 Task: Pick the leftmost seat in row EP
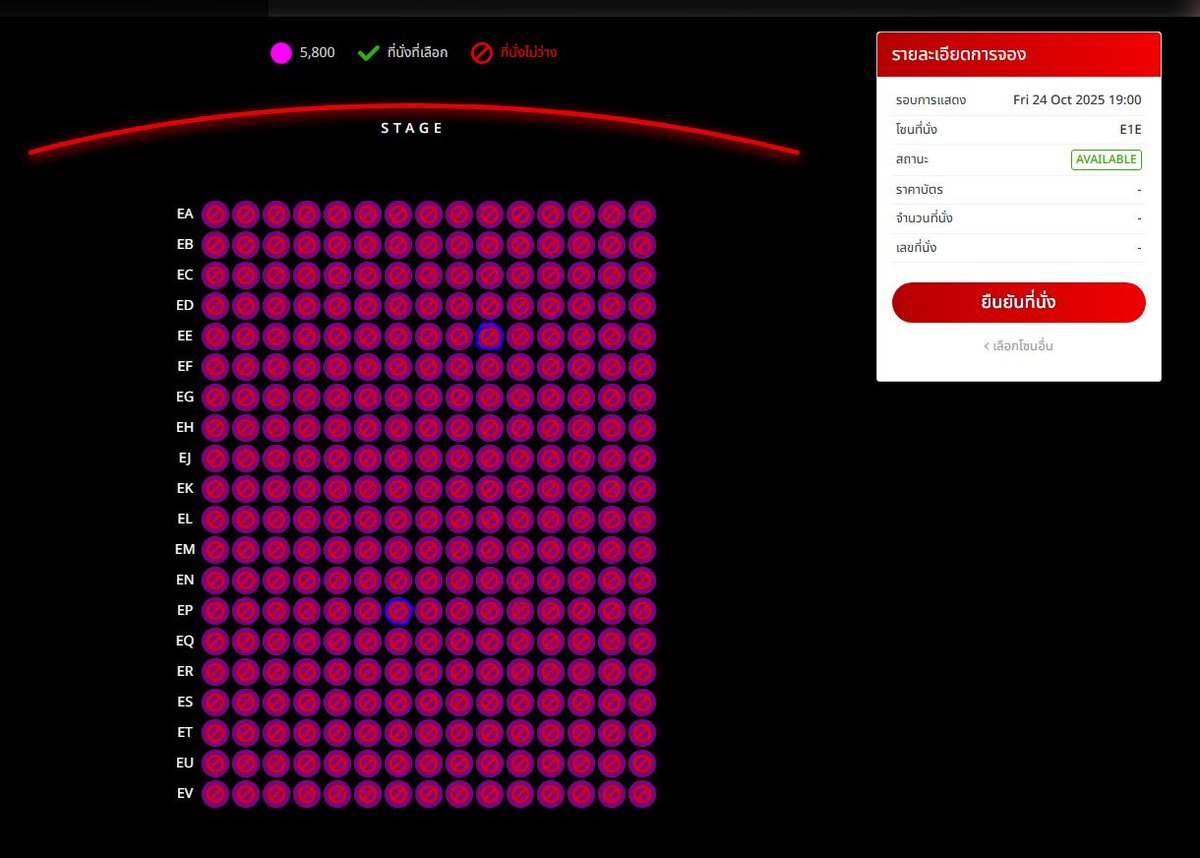point(215,611)
